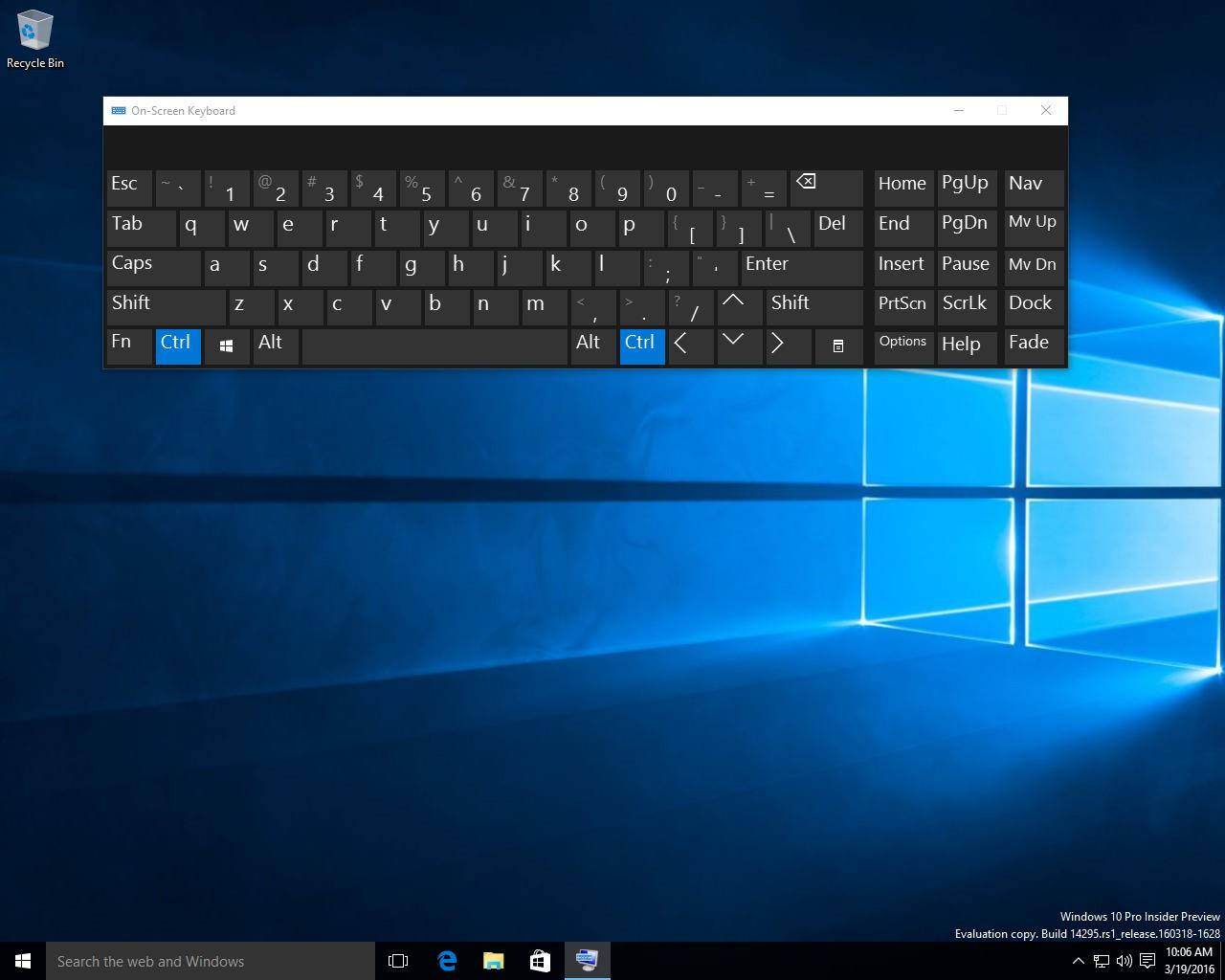
Task: Click the Mv Dn key
Action: pyautogui.click(x=1034, y=268)
